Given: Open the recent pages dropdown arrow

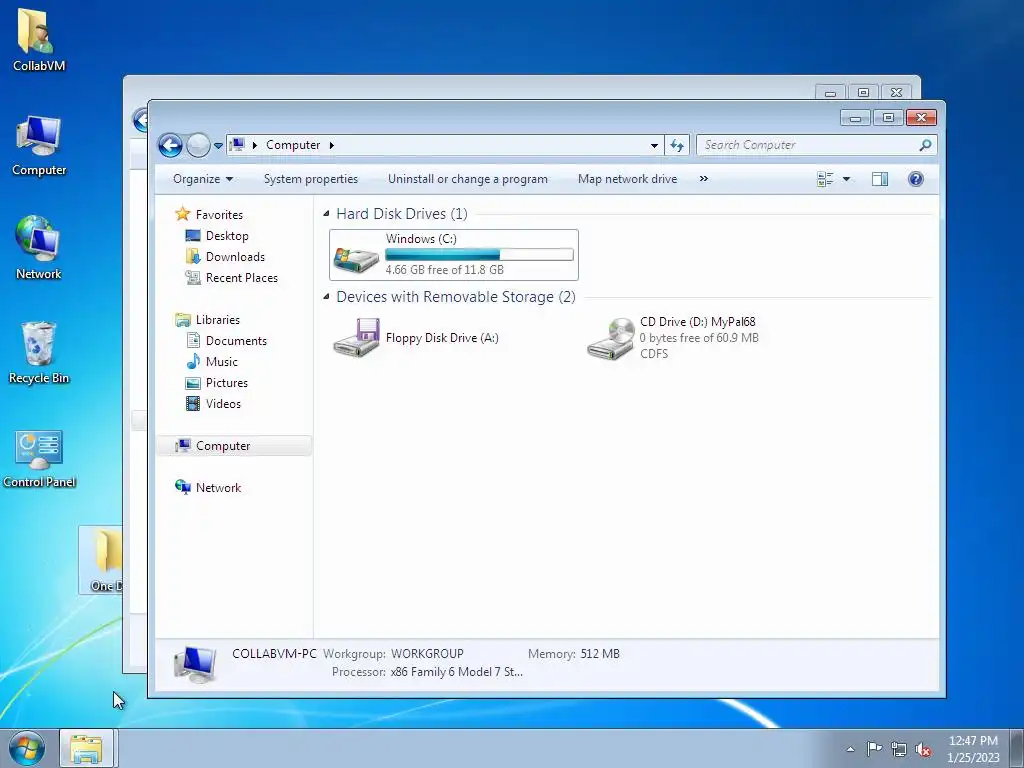Looking at the screenshot, I should pos(218,146).
